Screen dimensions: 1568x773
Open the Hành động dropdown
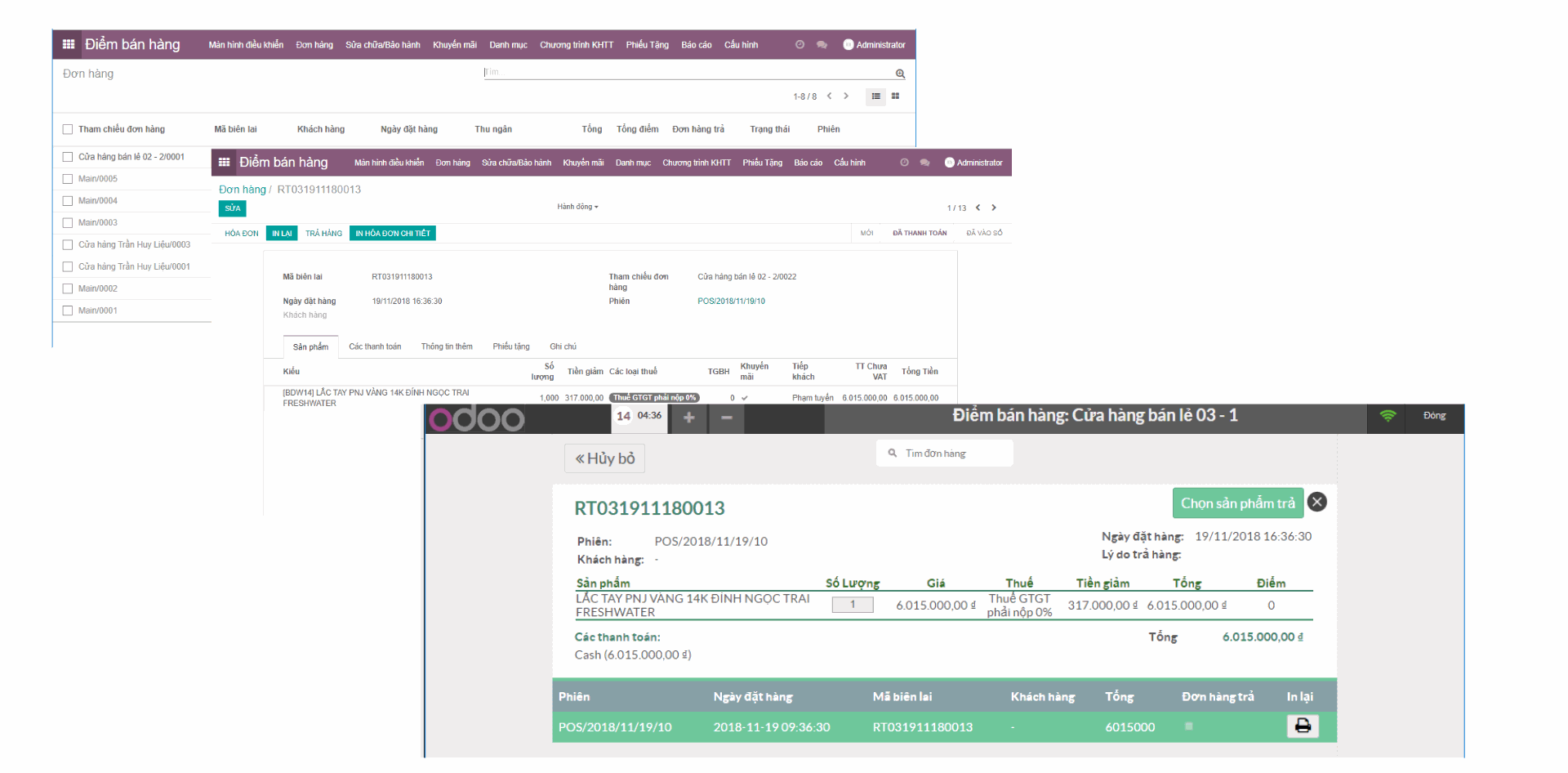point(577,206)
